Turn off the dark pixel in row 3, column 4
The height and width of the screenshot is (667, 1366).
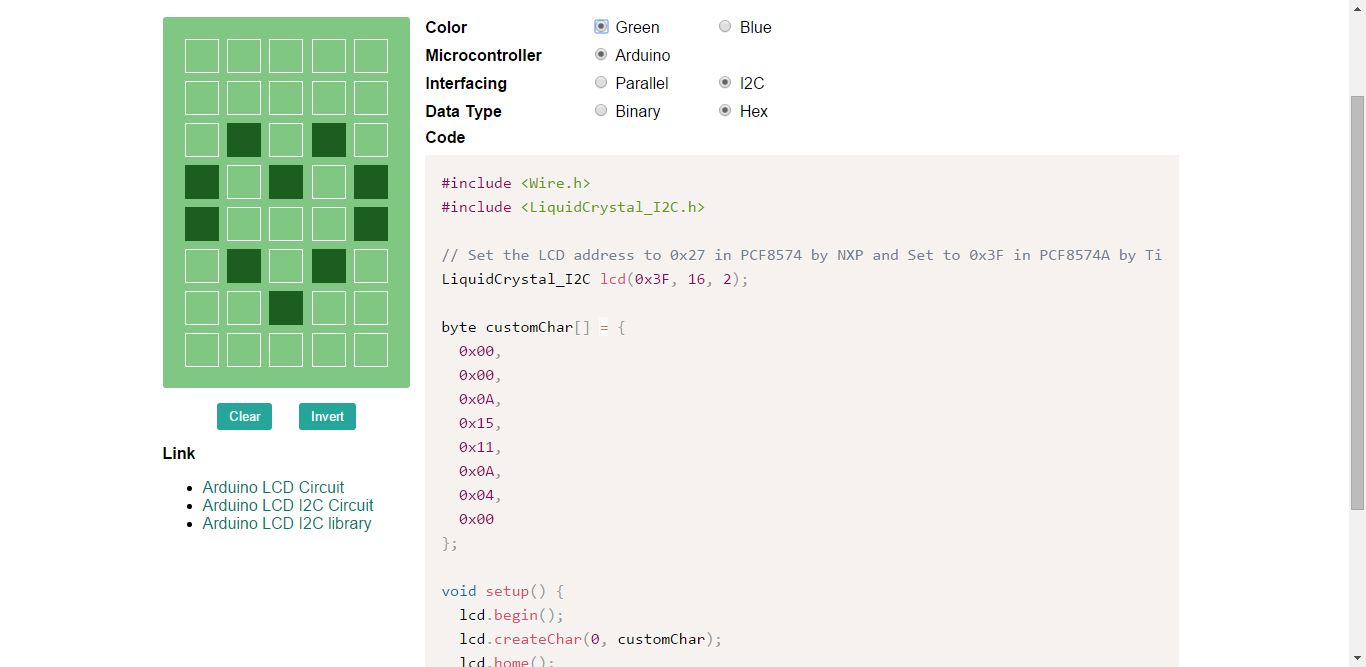click(329, 140)
